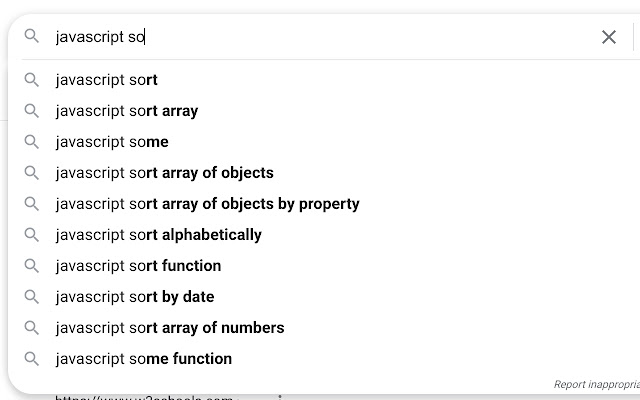Screen dimensions: 640x400
Task: Pick the 'javascript some' suggestion
Action: [x=112, y=142]
